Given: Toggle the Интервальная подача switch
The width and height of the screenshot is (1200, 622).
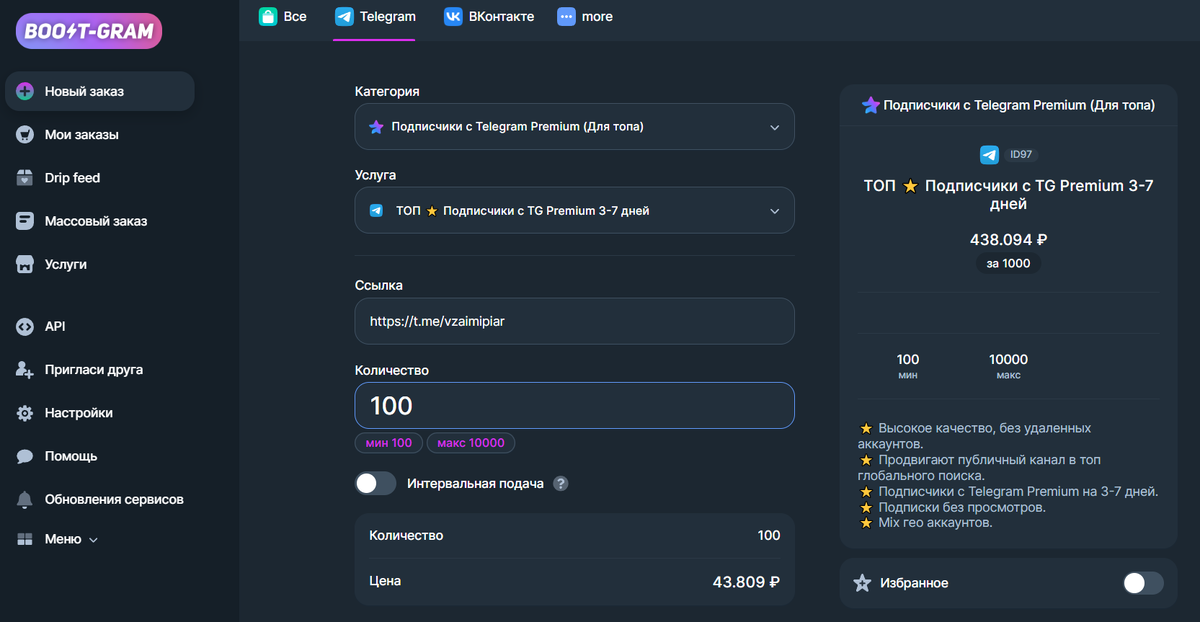Looking at the screenshot, I should (x=376, y=483).
